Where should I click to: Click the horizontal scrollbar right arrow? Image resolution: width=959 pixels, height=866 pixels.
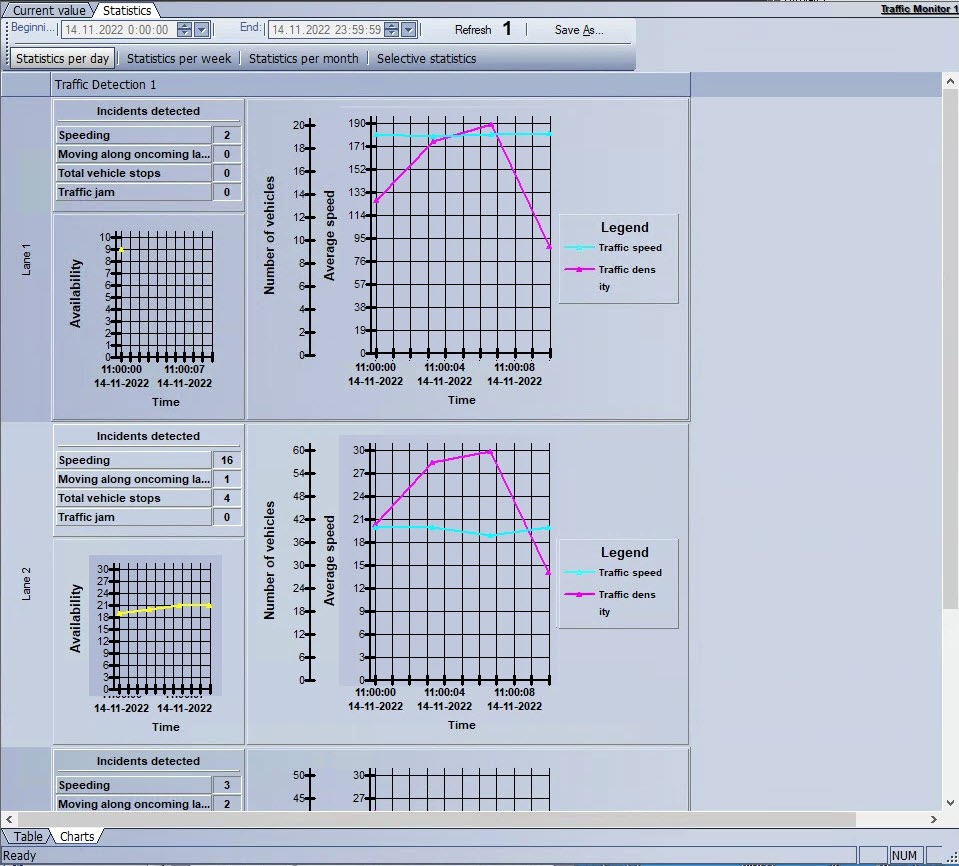934,819
